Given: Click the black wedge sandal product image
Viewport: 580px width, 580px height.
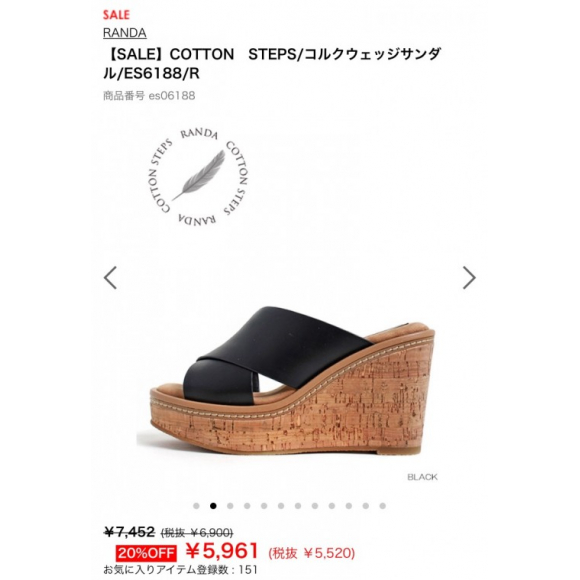Looking at the screenshot, I should tap(287, 381).
